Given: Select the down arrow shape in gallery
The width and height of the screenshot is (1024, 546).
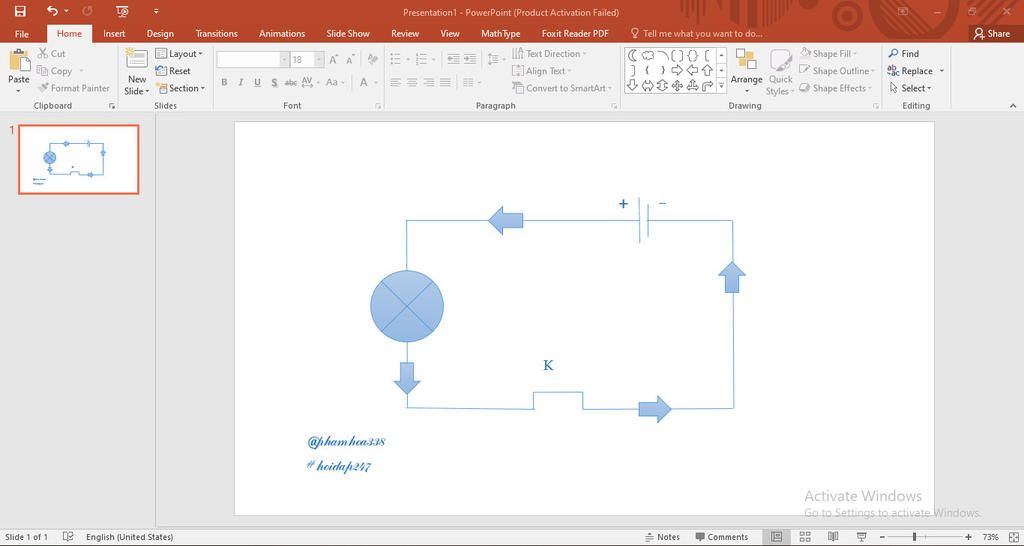Looking at the screenshot, I should tap(632, 86).
